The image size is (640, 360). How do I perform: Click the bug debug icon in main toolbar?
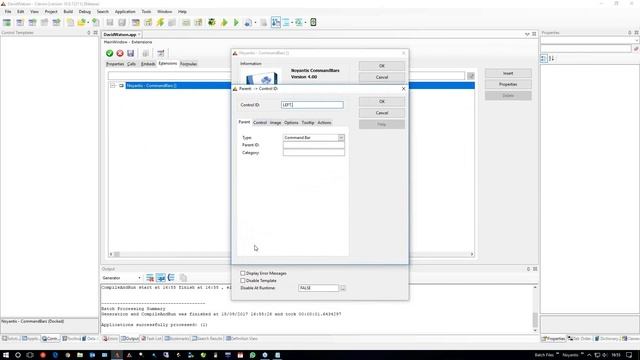click(211, 22)
